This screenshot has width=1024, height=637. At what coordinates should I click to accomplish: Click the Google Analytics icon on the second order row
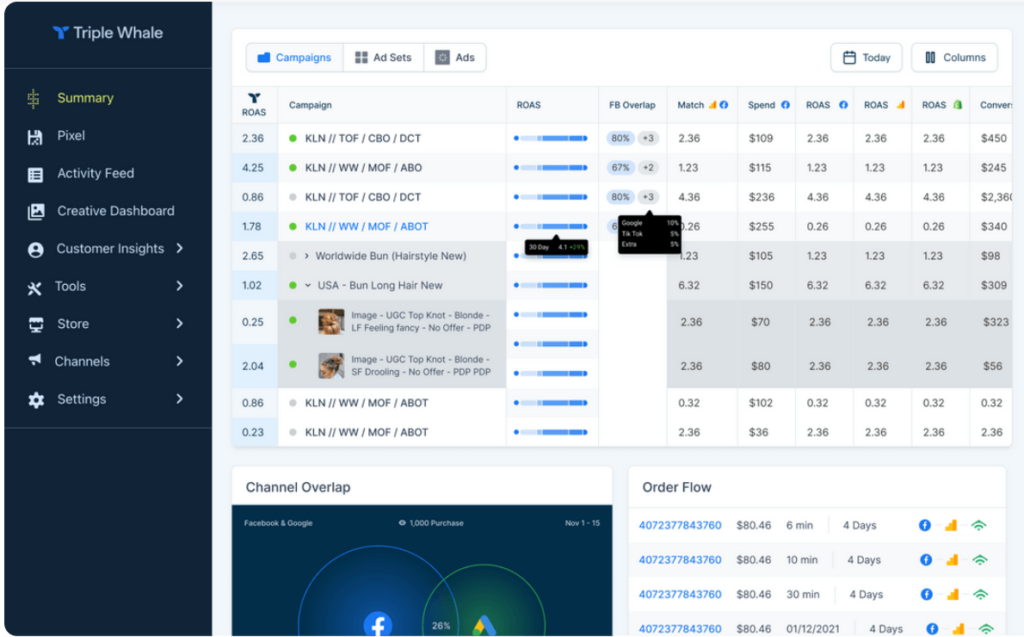point(951,560)
